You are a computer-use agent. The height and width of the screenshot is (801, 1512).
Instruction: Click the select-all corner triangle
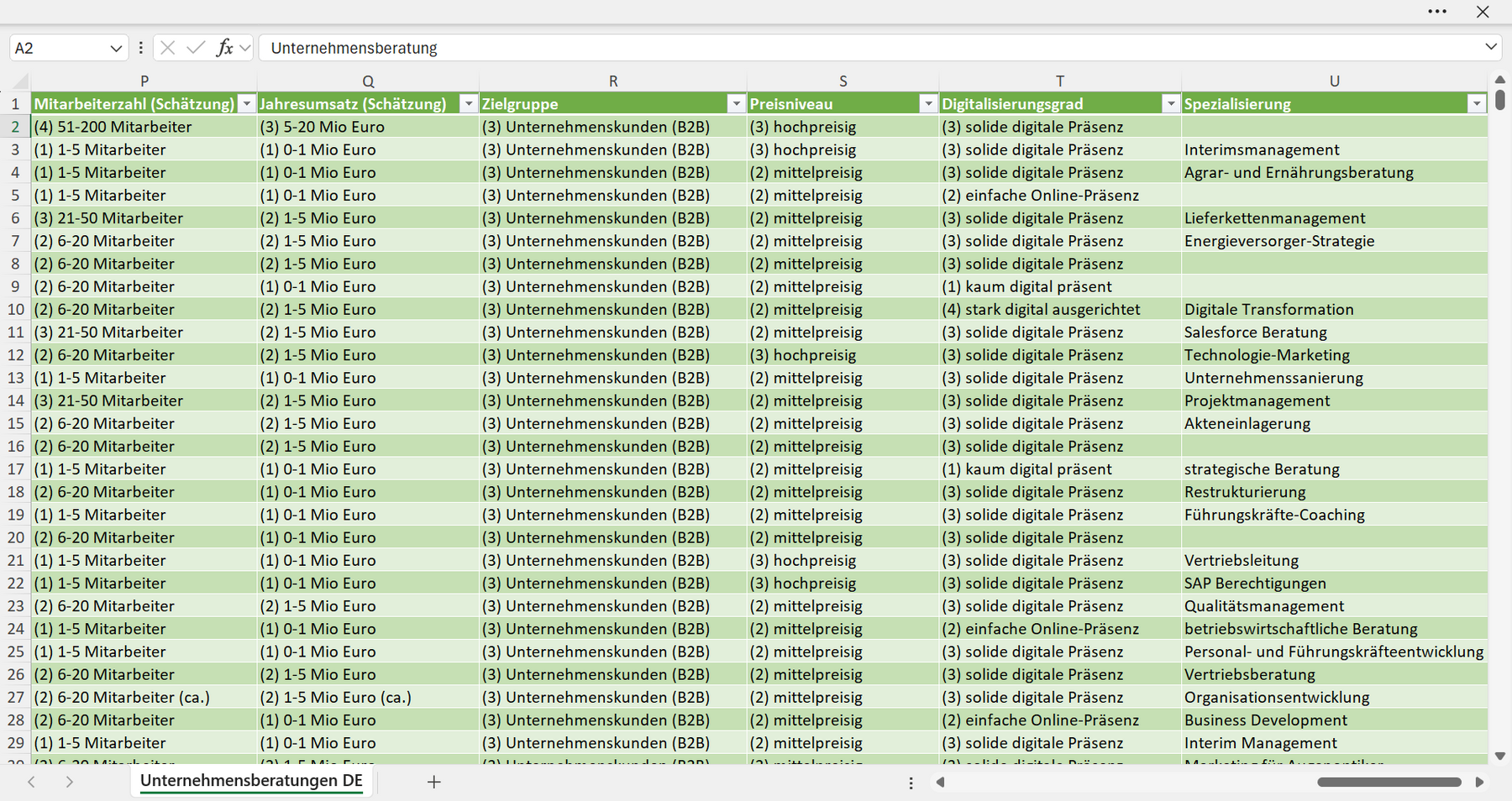click(x=20, y=81)
